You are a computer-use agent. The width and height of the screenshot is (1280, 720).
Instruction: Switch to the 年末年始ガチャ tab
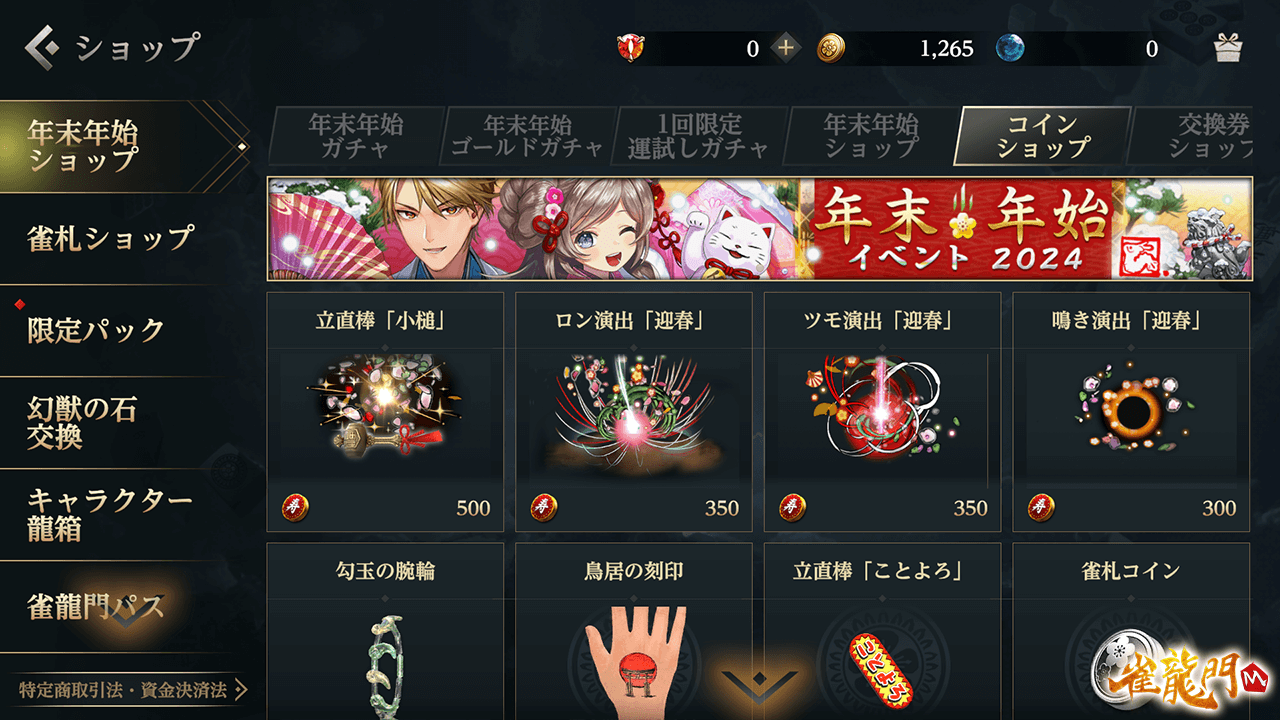tap(355, 136)
